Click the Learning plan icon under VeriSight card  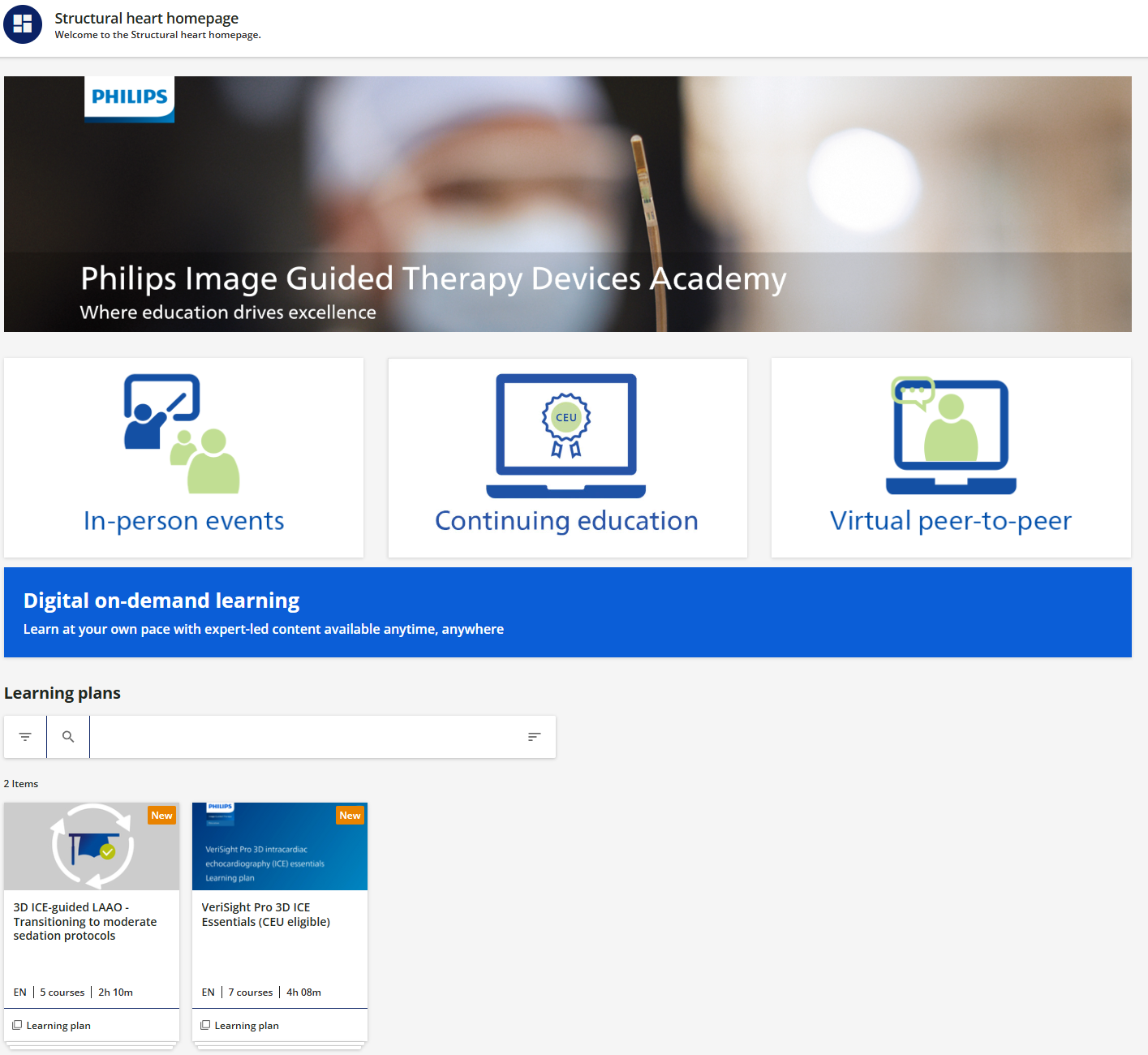pos(205,1025)
